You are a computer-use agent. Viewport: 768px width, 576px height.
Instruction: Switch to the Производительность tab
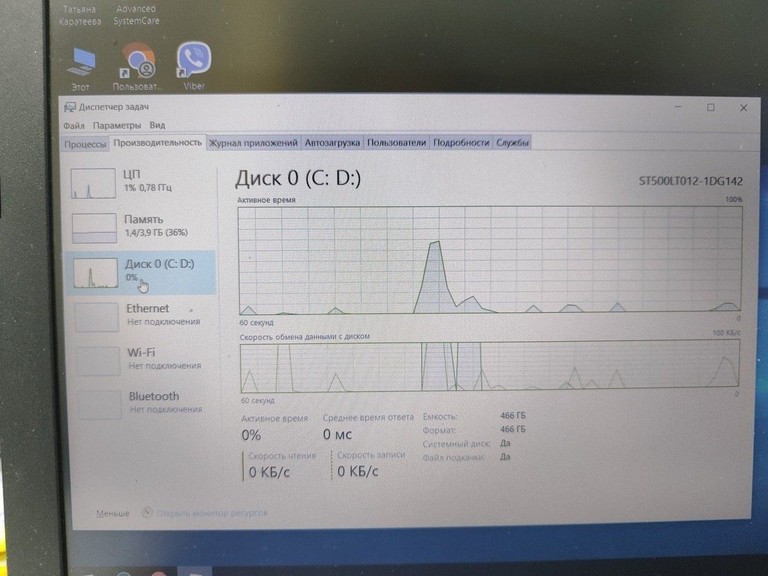157,143
